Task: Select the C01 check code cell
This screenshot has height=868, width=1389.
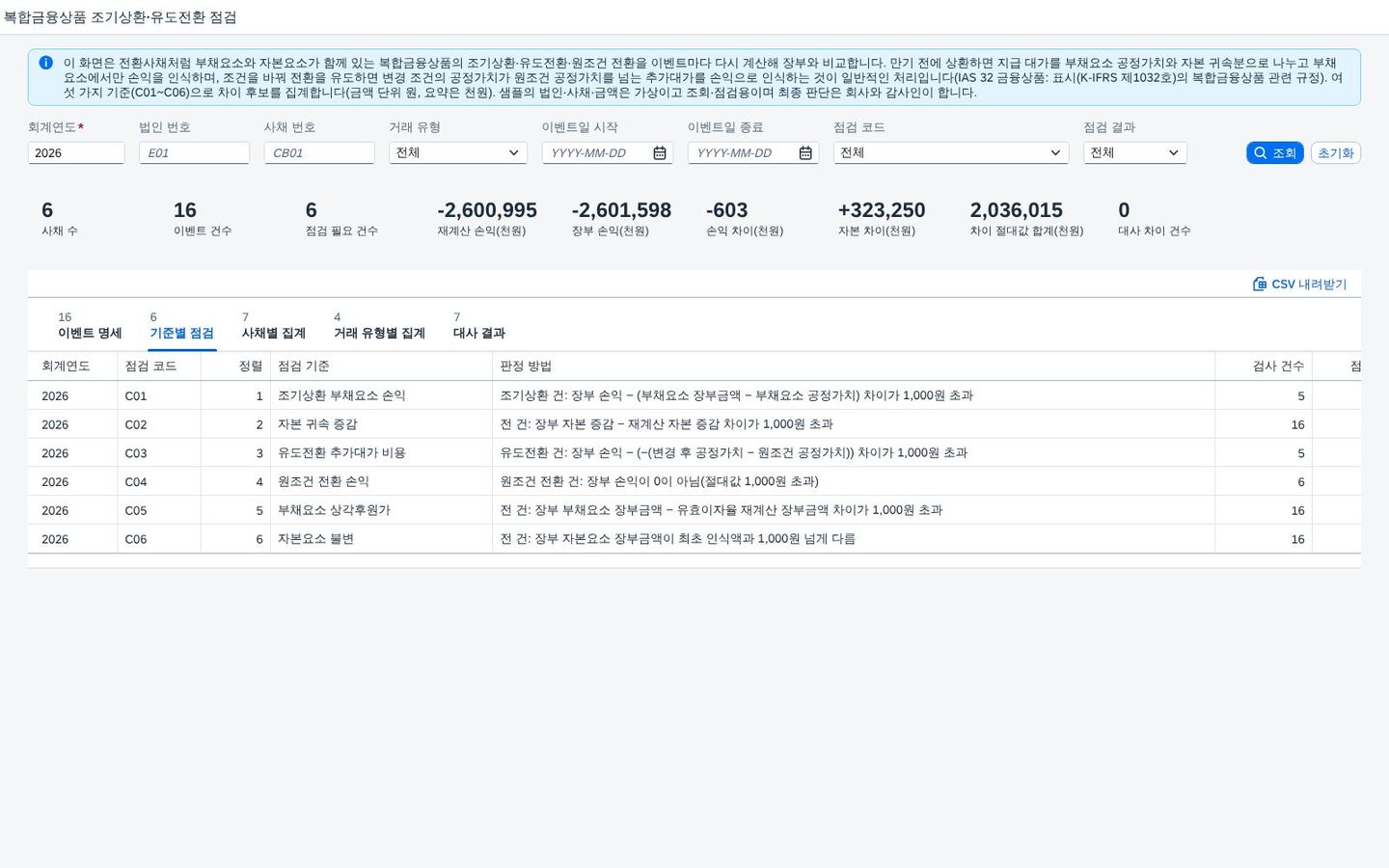Action: coord(159,396)
